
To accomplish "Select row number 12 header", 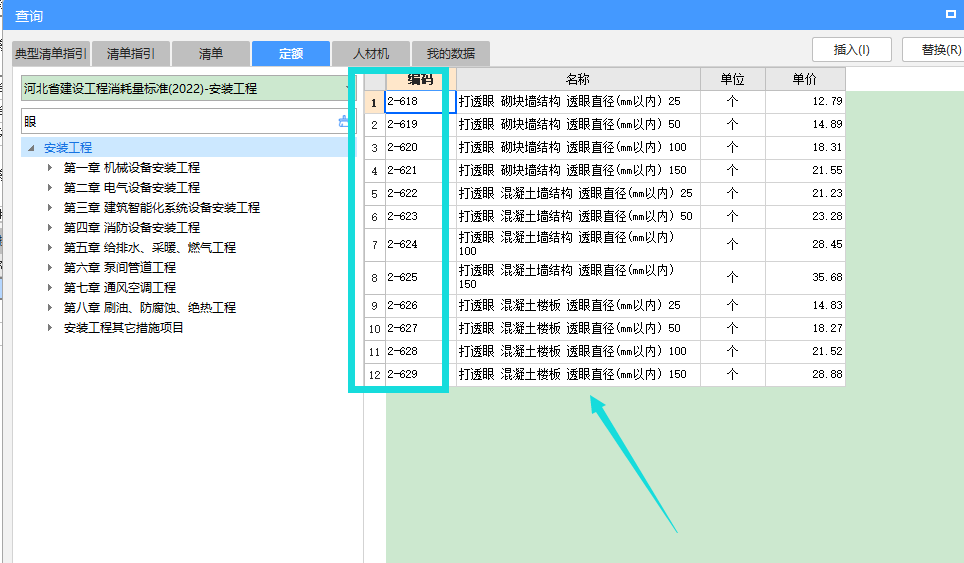I will [374, 374].
